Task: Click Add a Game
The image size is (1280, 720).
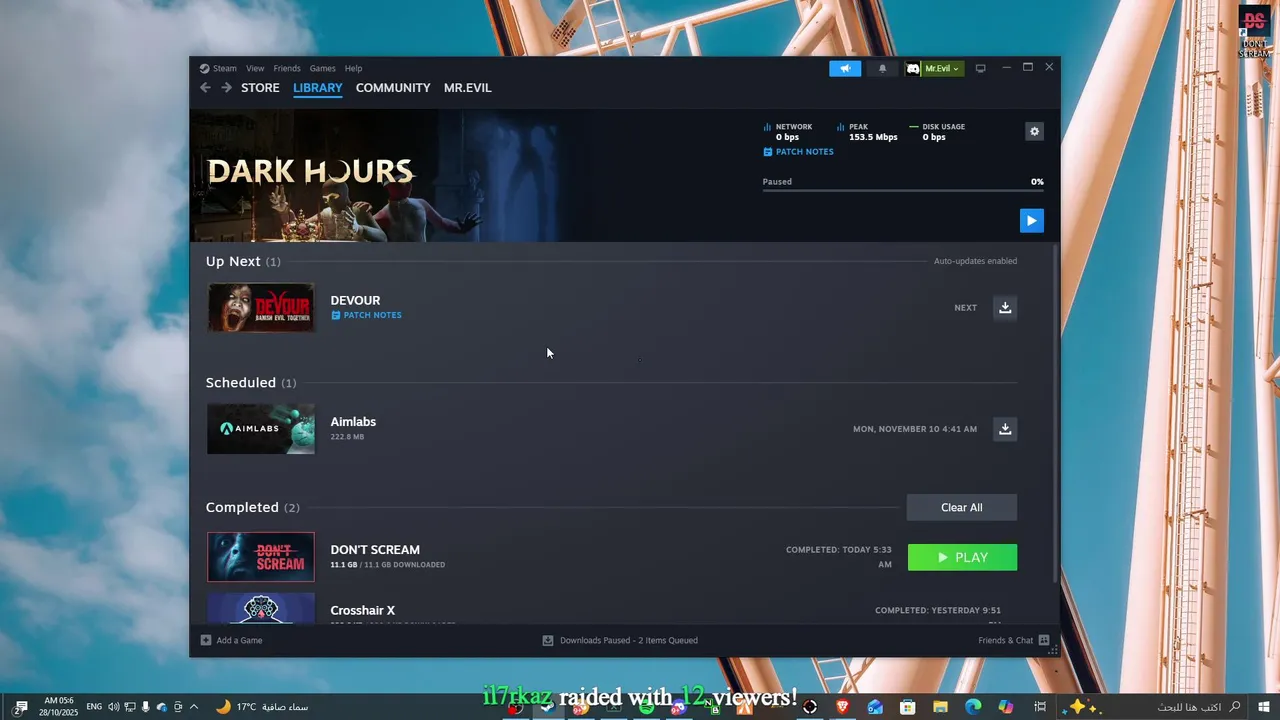Action: [232, 640]
